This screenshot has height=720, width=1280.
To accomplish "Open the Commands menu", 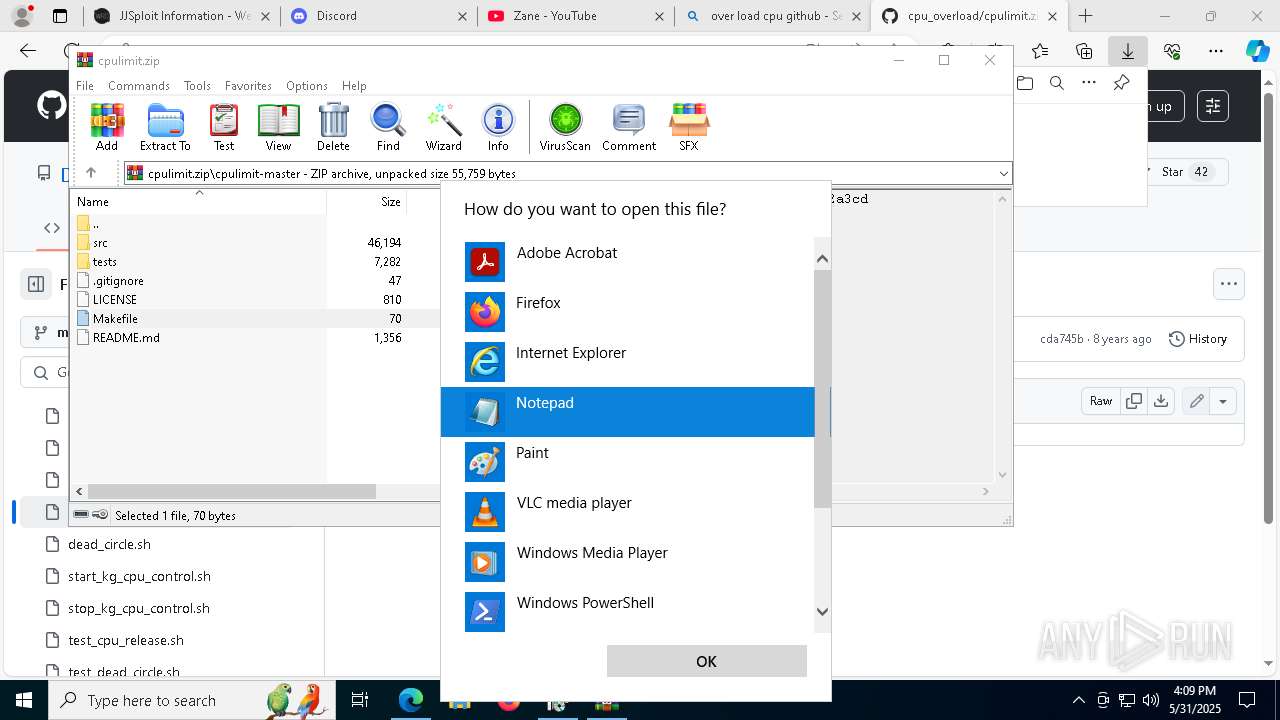I will point(139,86).
